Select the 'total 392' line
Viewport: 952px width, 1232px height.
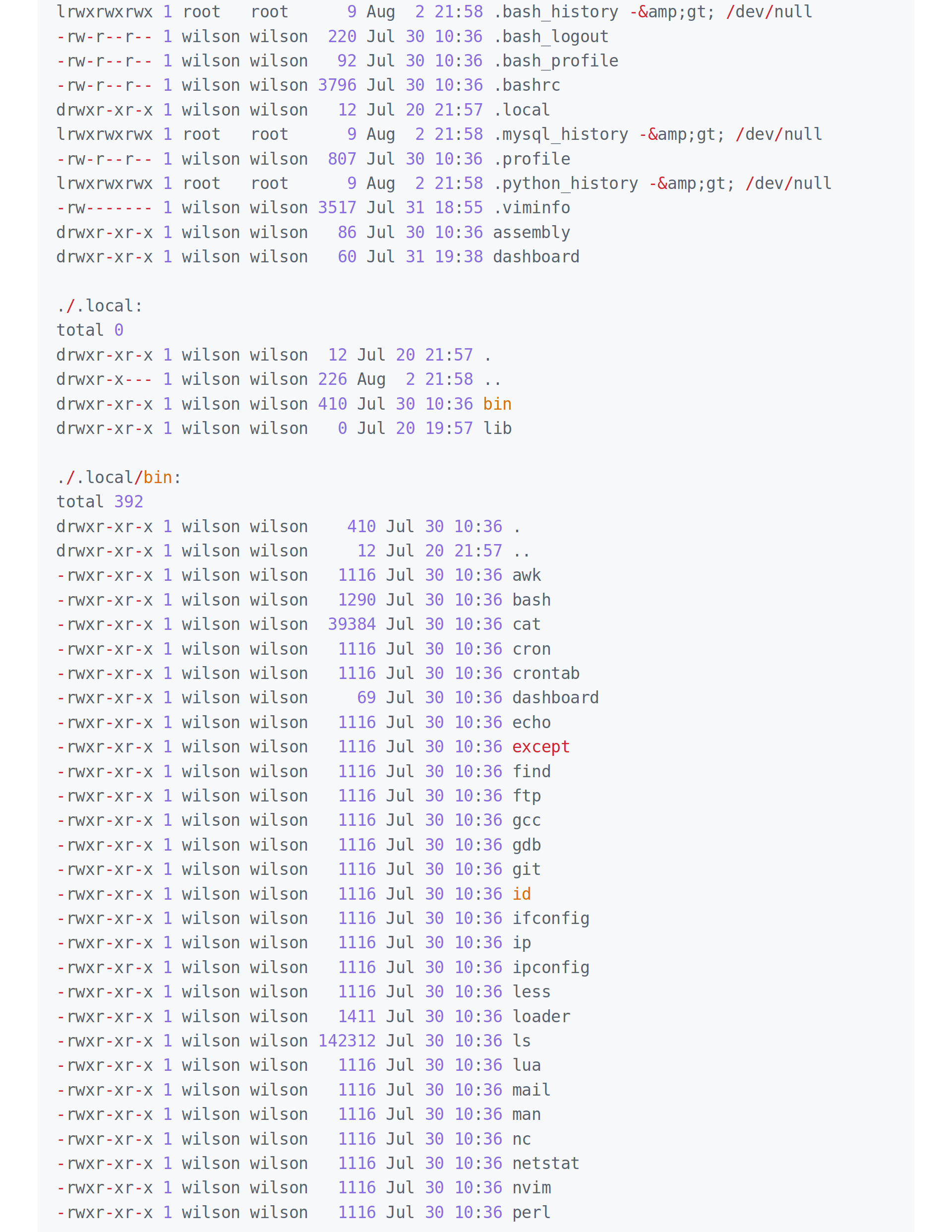pyautogui.click(x=100, y=501)
